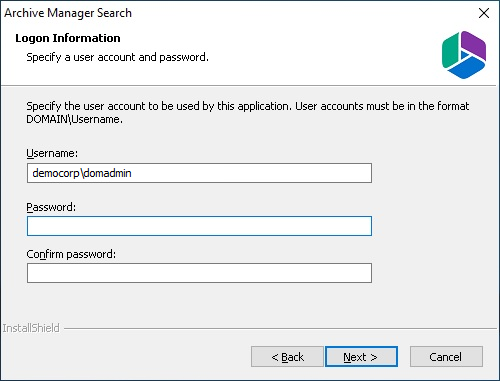This screenshot has height=381, width=500.
Task: Select the Confirm password field
Action: pos(199,273)
